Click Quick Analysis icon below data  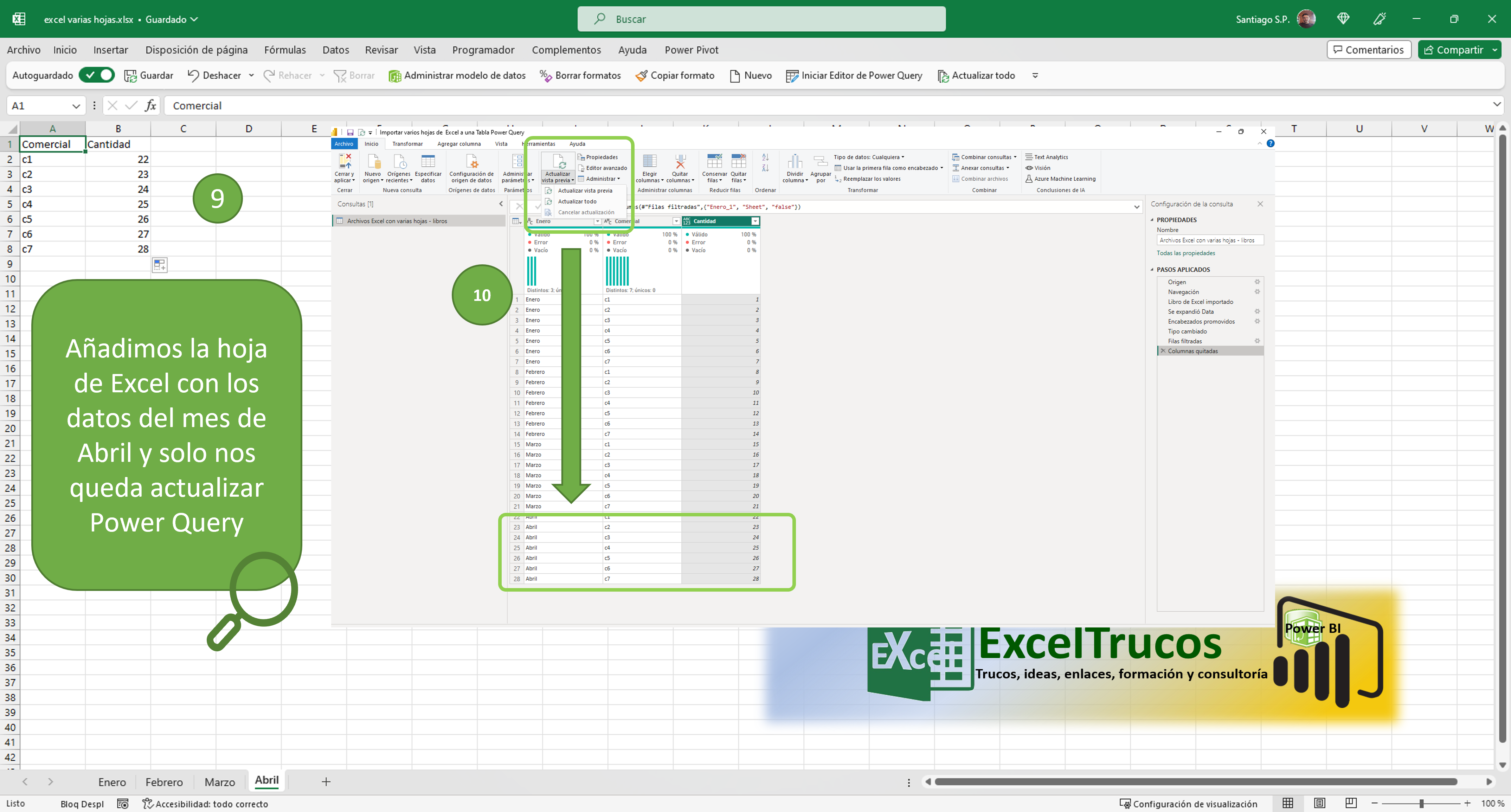pos(160,265)
